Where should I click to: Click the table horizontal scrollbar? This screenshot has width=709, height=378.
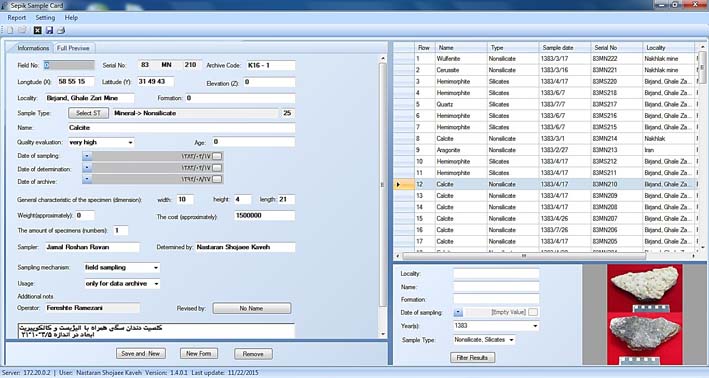[x=525, y=256]
